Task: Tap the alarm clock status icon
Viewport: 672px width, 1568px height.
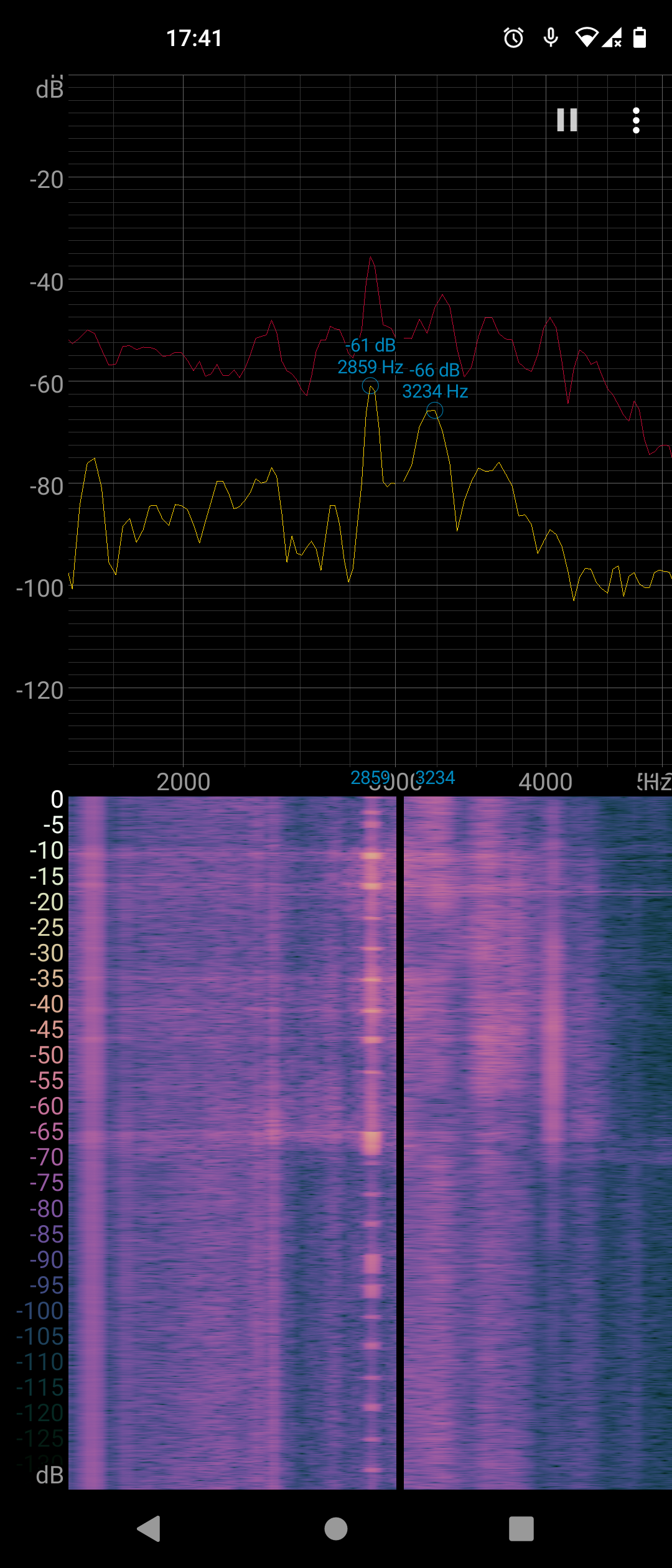Action: [x=513, y=38]
